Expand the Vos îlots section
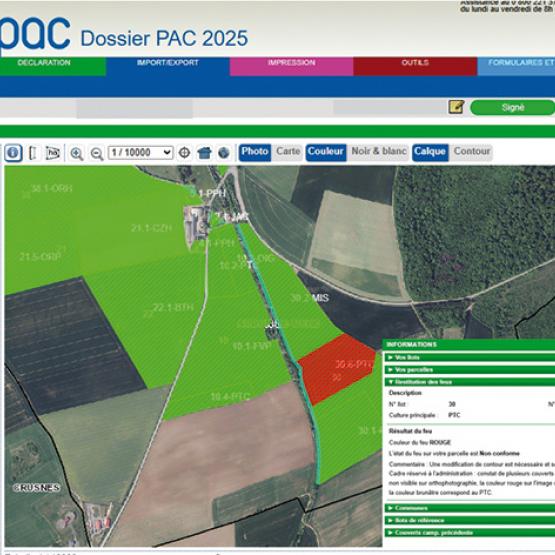Screen dimensions: 555x555 470,357
